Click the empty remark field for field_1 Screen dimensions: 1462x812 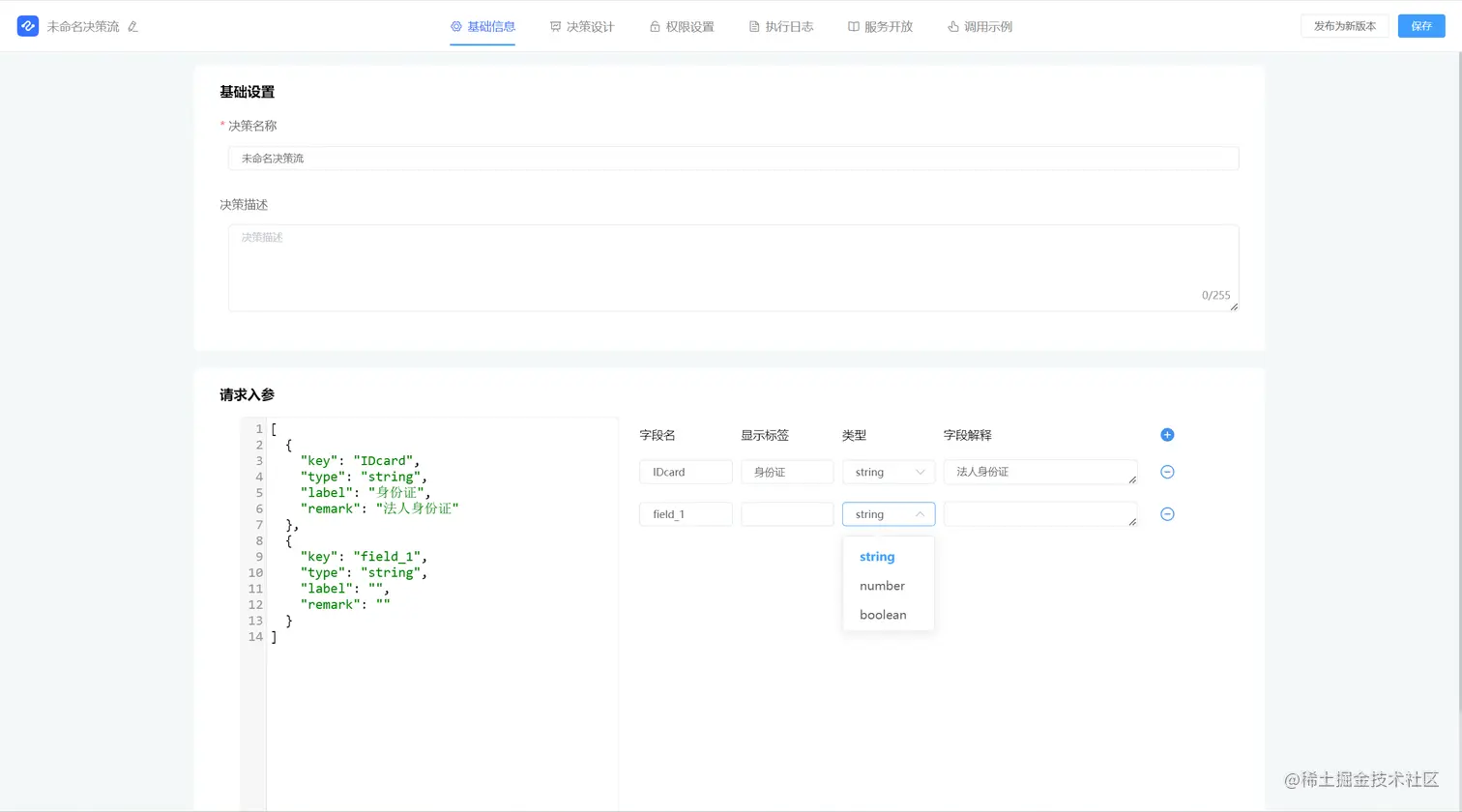pos(1040,514)
